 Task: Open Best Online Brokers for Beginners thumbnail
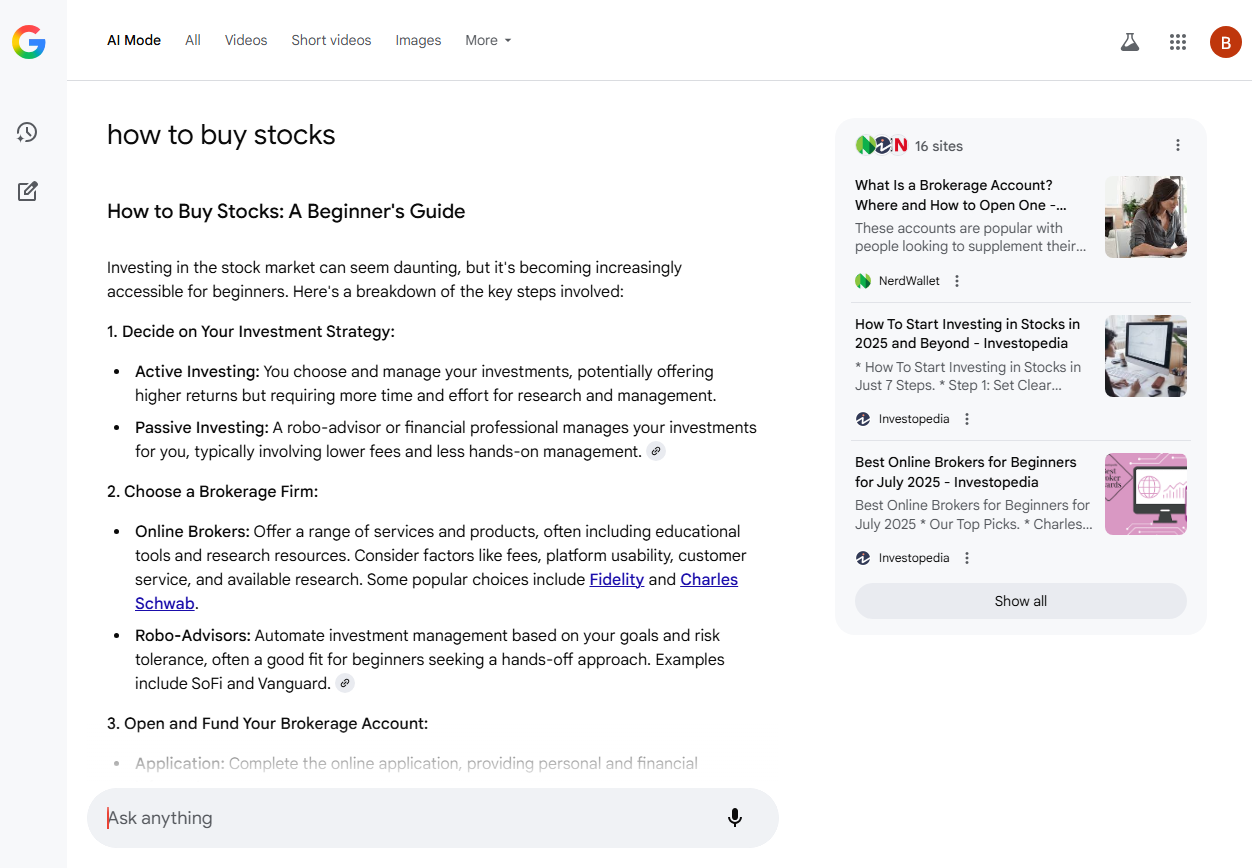coord(1146,494)
